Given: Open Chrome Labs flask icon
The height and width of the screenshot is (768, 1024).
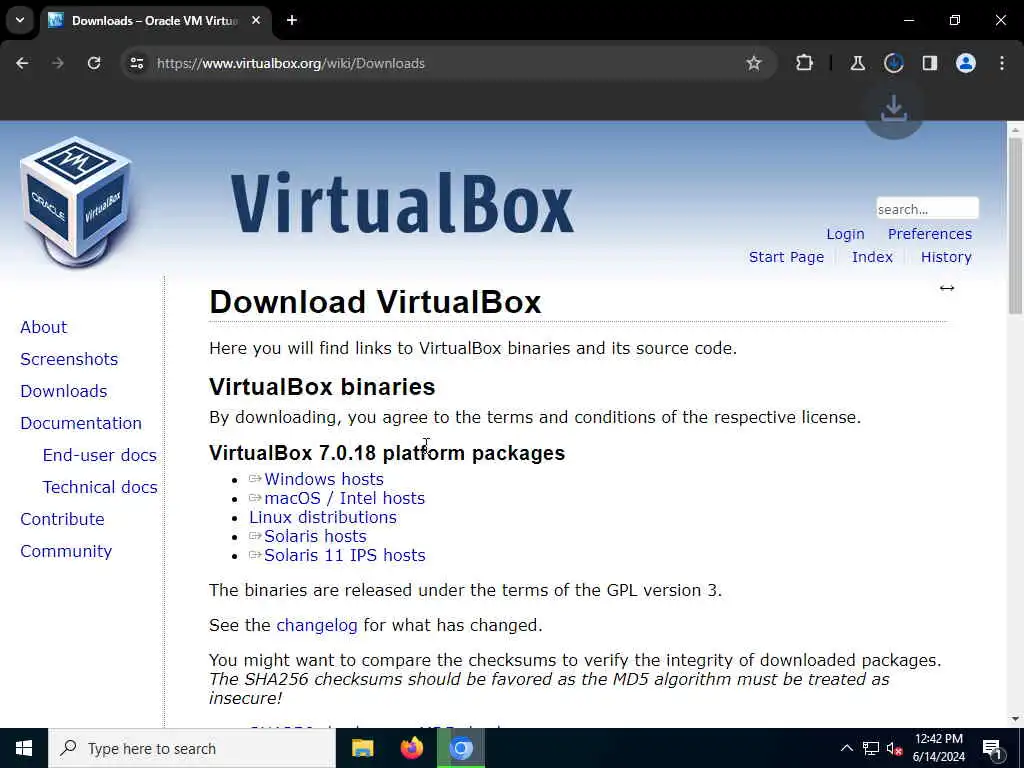Looking at the screenshot, I should (857, 63).
